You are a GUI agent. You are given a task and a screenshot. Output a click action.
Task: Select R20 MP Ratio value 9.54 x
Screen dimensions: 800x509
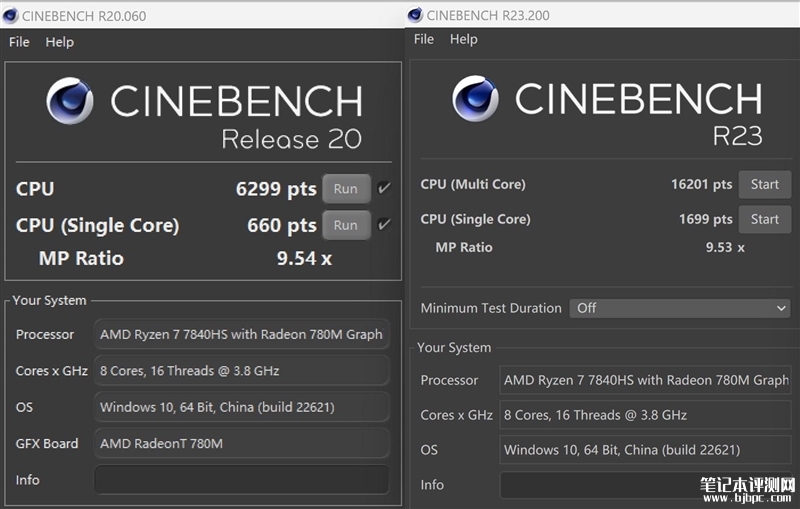(x=304, y=258)
